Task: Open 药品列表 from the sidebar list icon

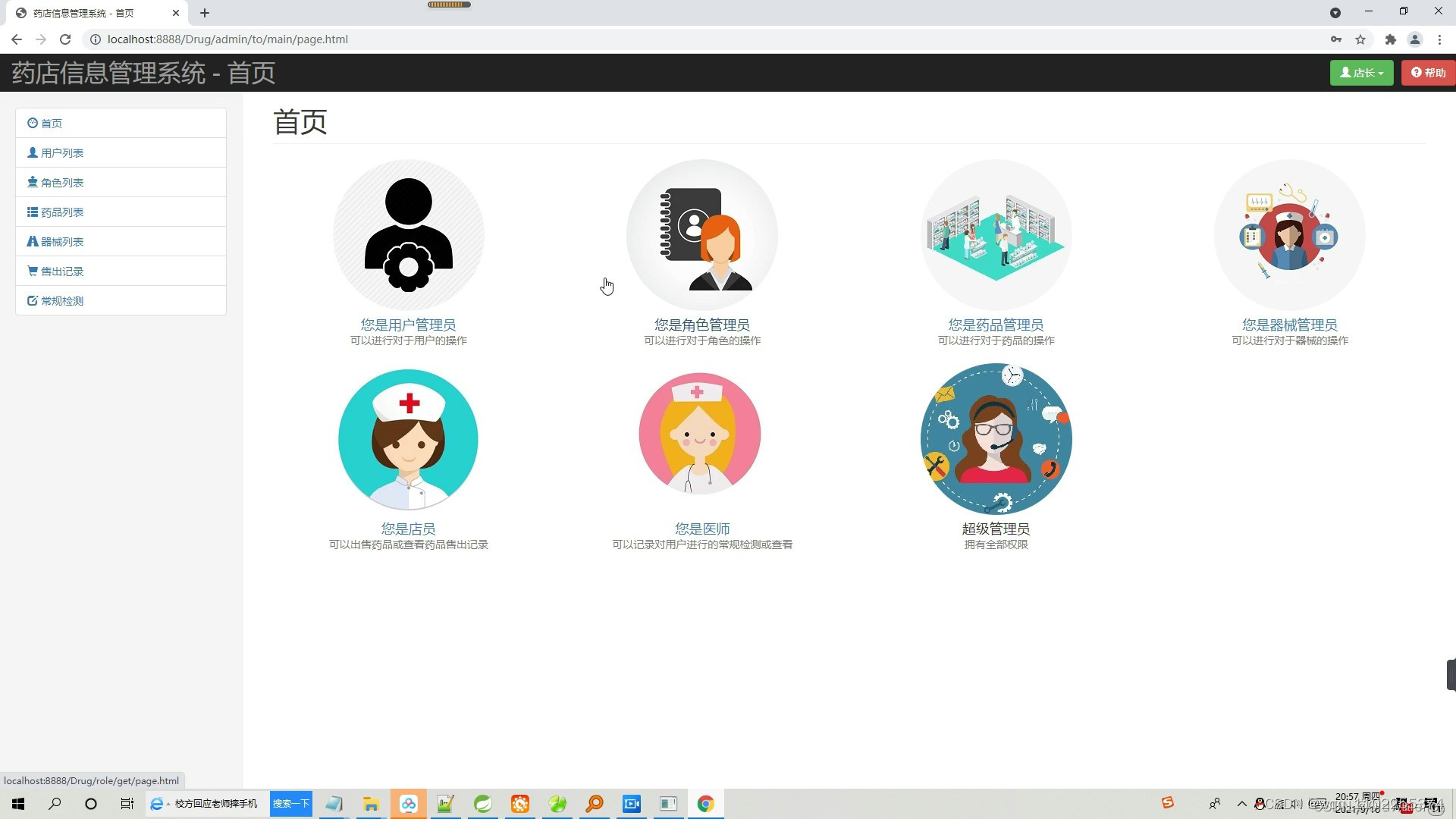Action: [x=31, y=212]
